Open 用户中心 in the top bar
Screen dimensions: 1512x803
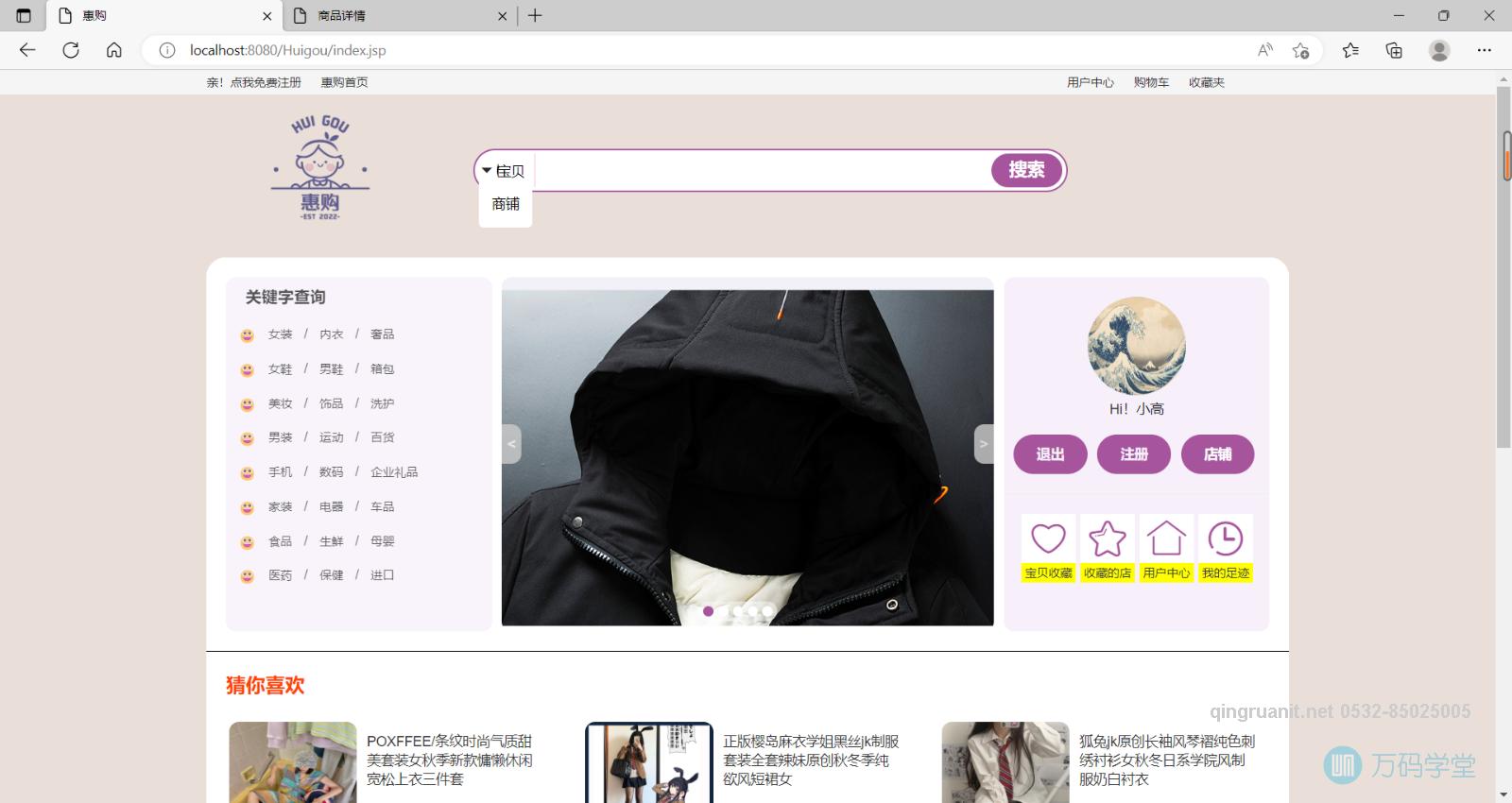(x=1091, y=82)
